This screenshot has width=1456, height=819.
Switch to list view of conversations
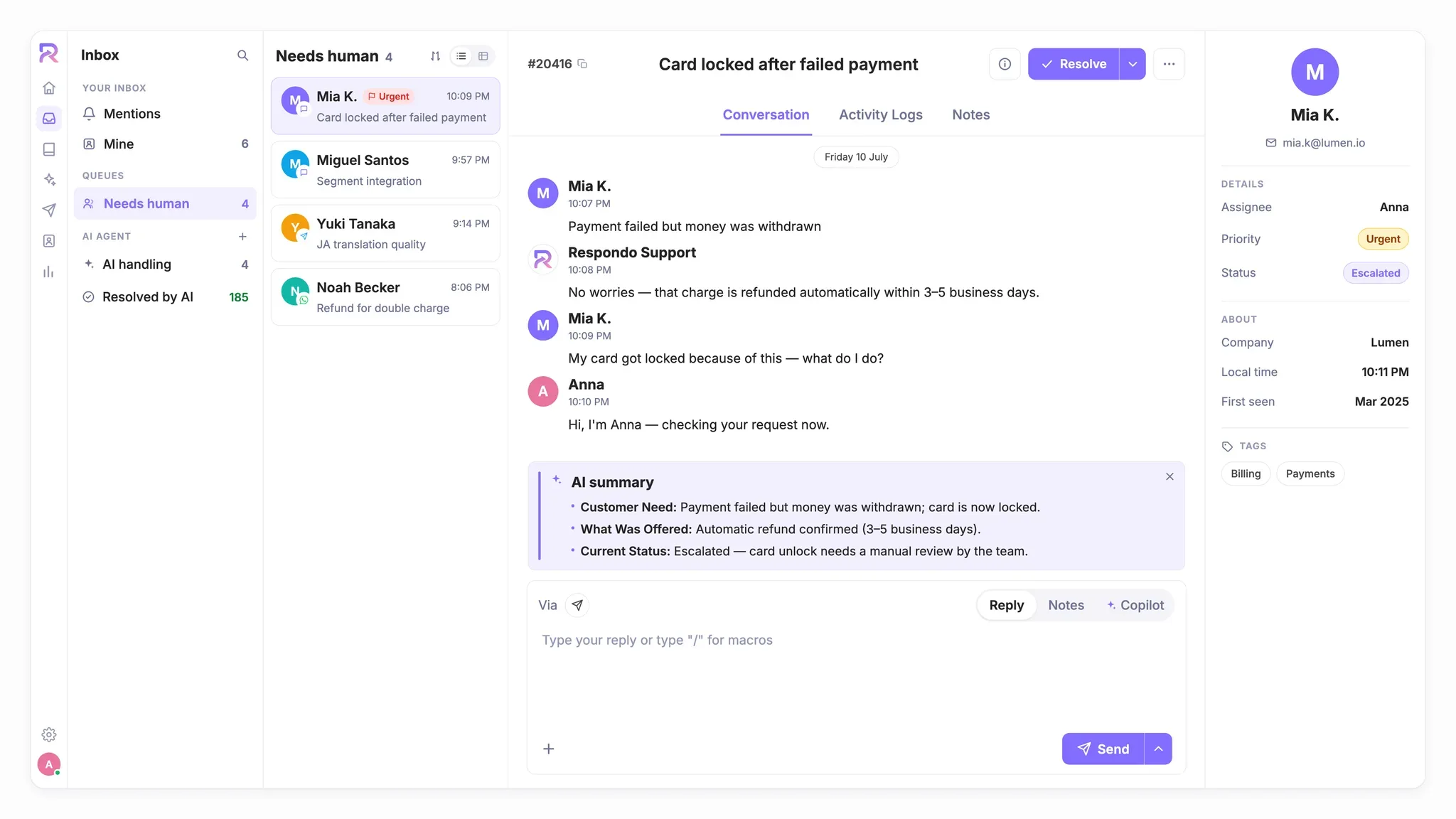(x=461, y=56)
